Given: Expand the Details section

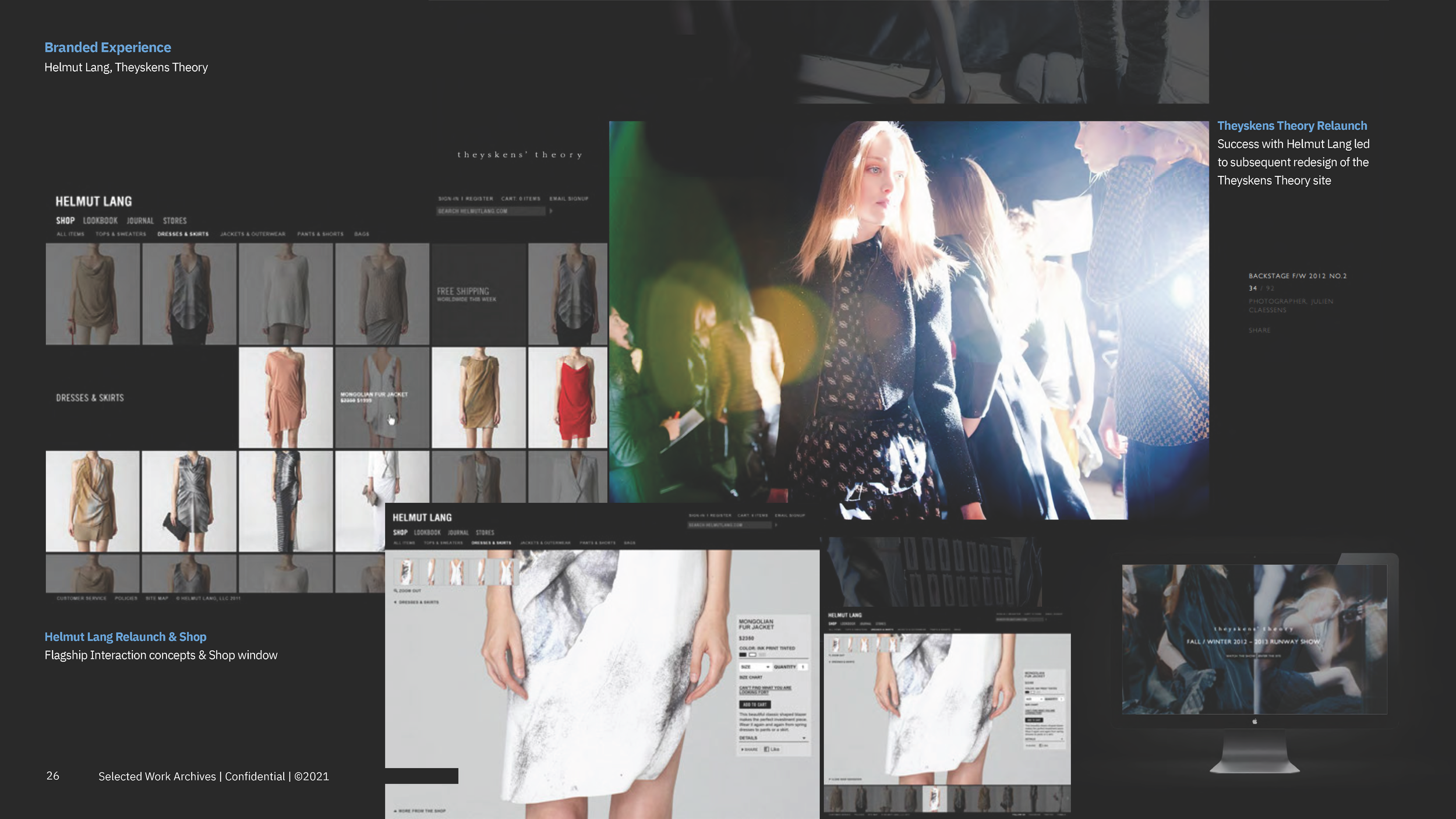Looking at the screenshot, I should [804, 738].
